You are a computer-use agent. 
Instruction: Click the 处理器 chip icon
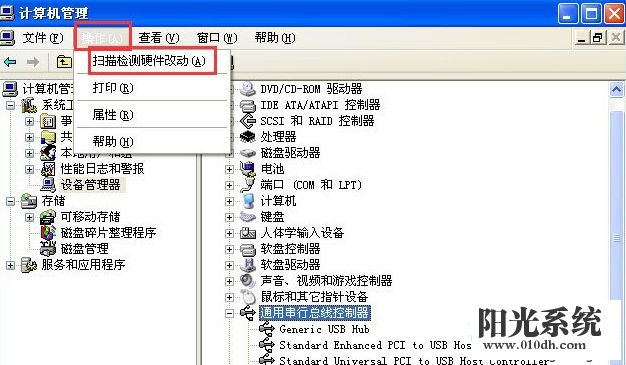coord(248,137)
